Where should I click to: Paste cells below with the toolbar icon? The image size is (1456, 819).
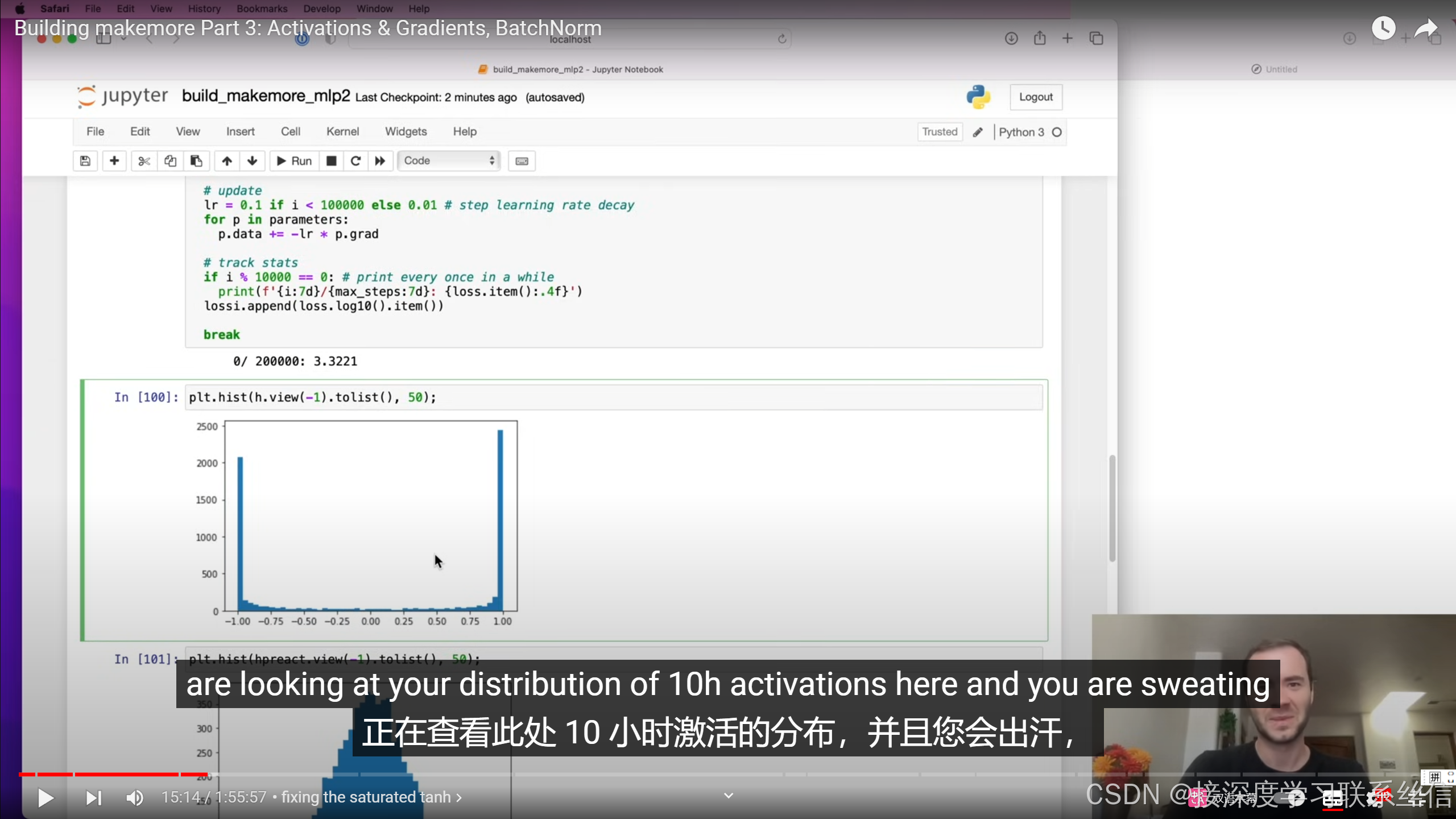click(x=196, y=161)
